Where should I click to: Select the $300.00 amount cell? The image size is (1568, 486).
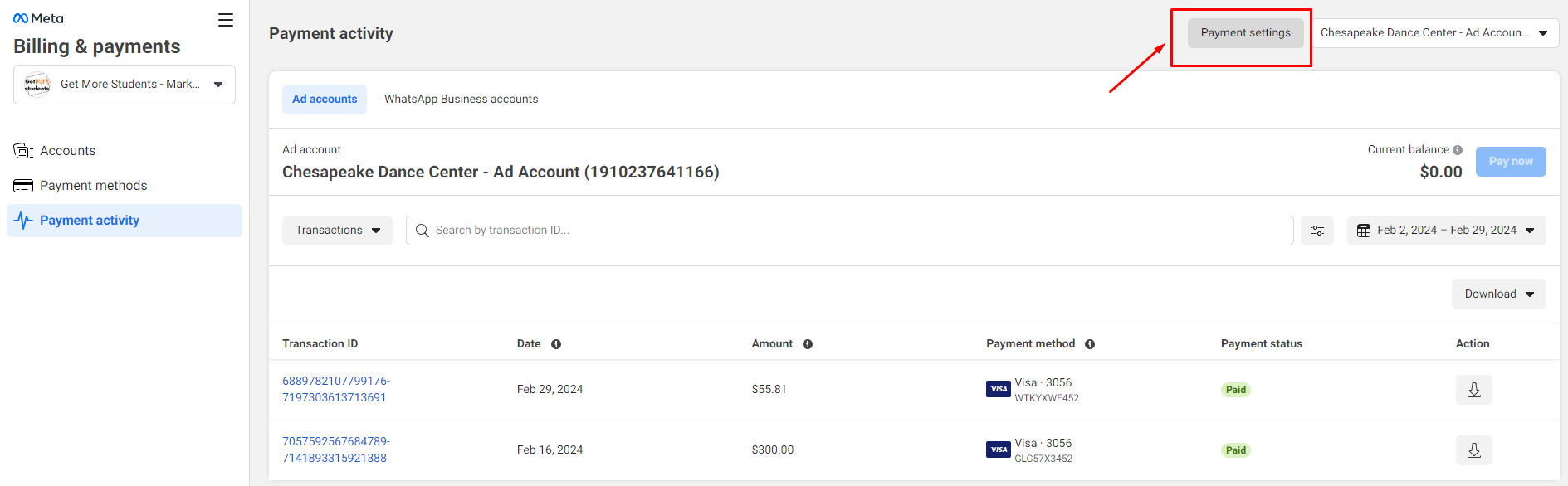click(773, 450)
